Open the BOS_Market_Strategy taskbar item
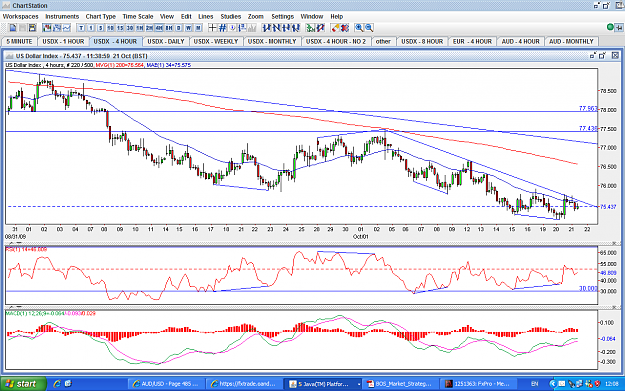 [401, 384]
